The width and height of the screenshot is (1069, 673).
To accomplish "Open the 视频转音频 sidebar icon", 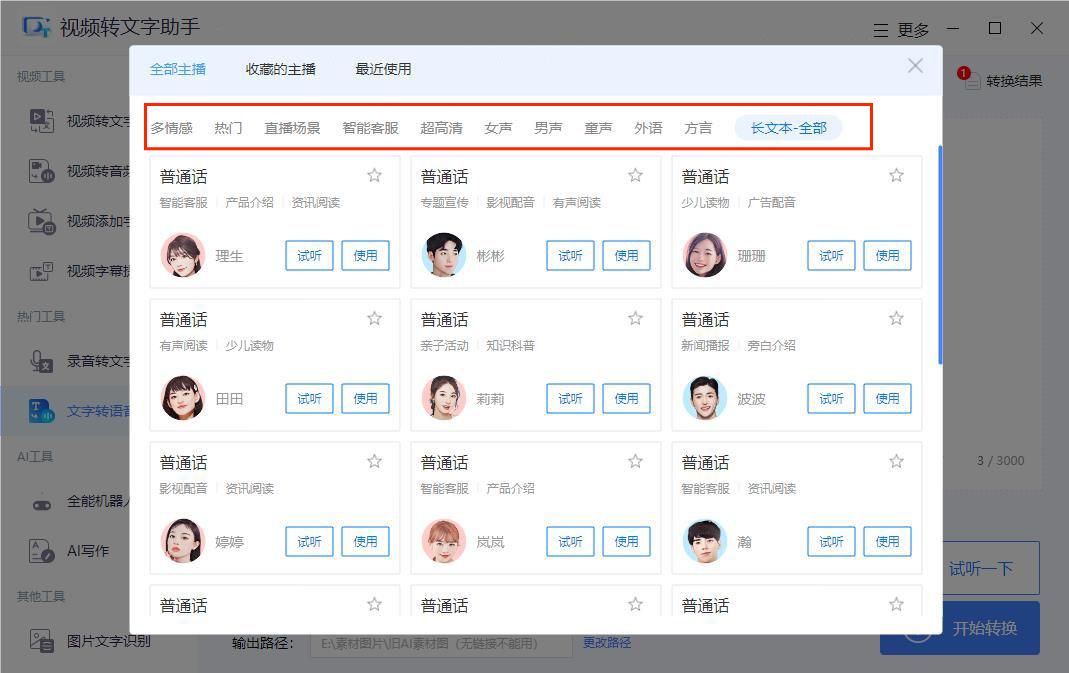I will pos(42,170).
